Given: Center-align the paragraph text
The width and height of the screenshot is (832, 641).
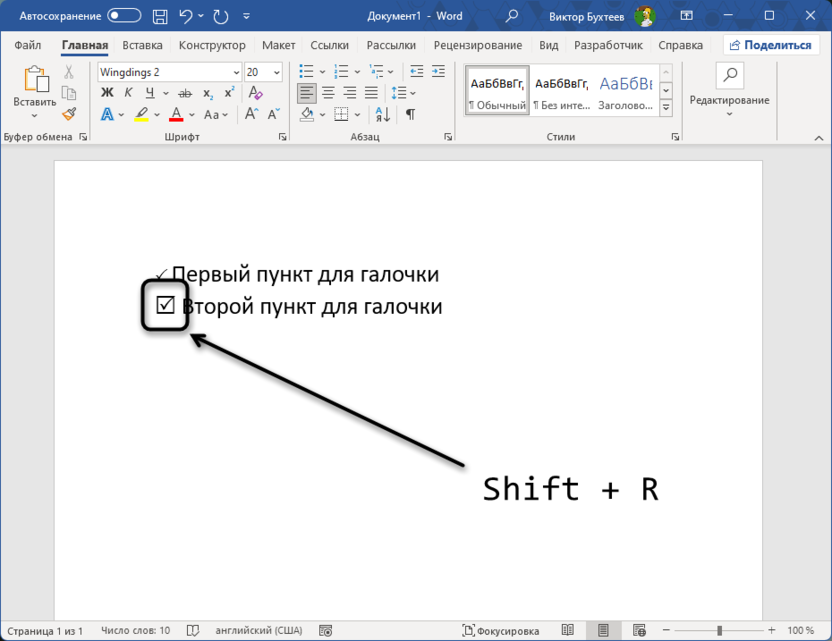Looking at the screenshot, I should [328, 93].
